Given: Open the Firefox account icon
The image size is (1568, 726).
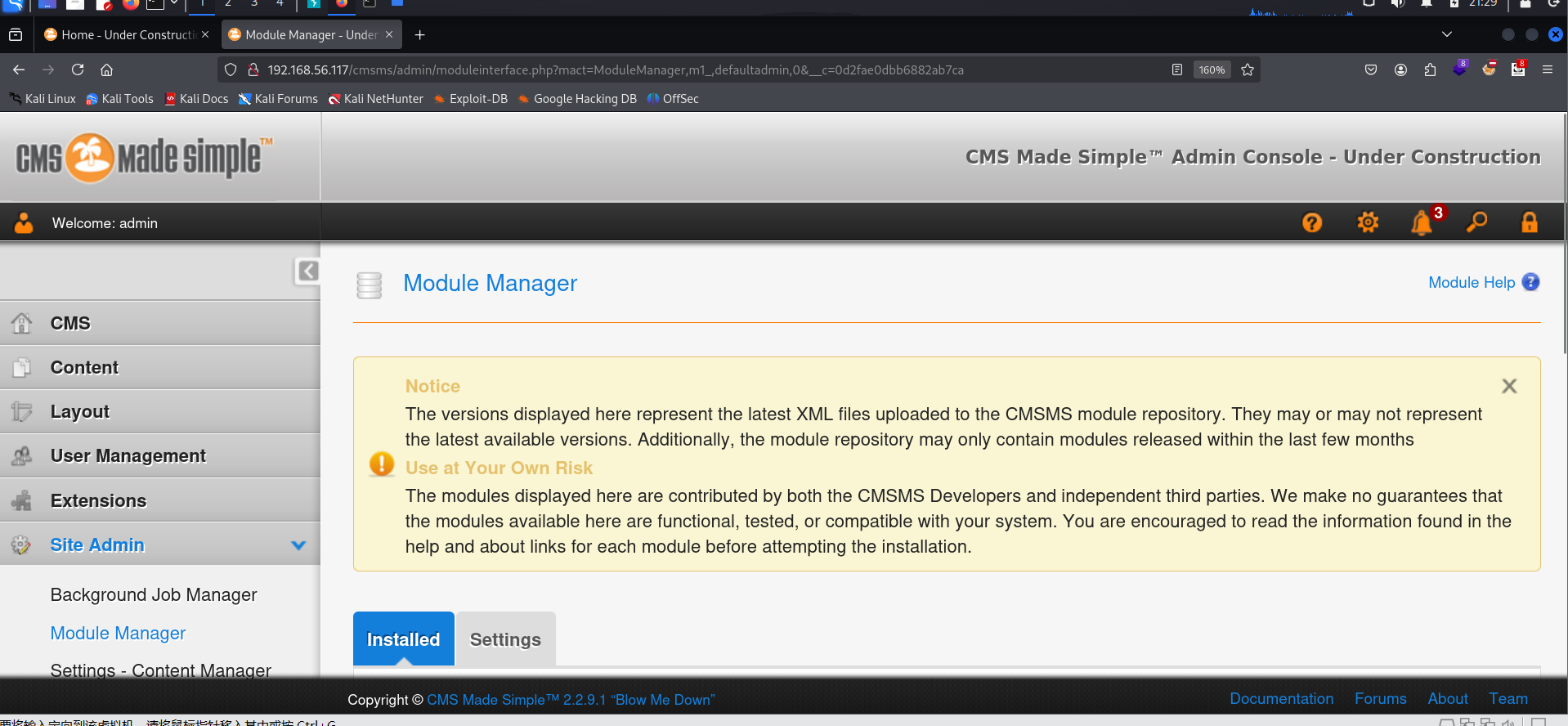Looking at the screenshot, I should coord(1400,69).
